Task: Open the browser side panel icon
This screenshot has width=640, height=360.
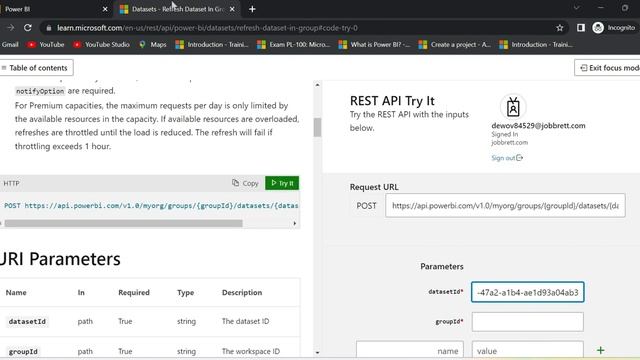Action: 581,28
